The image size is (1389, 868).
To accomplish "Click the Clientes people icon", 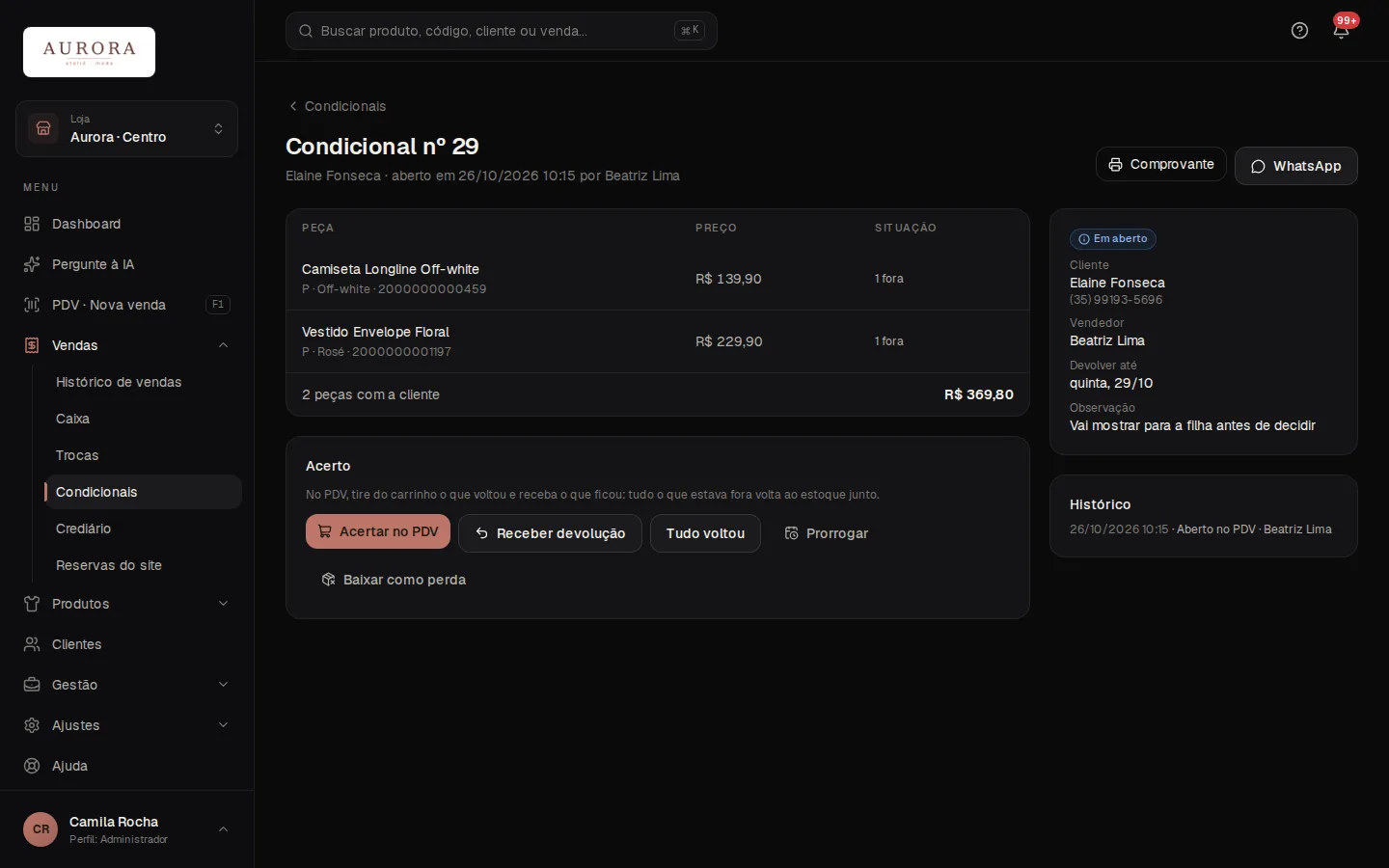I will tap(32, 644).
